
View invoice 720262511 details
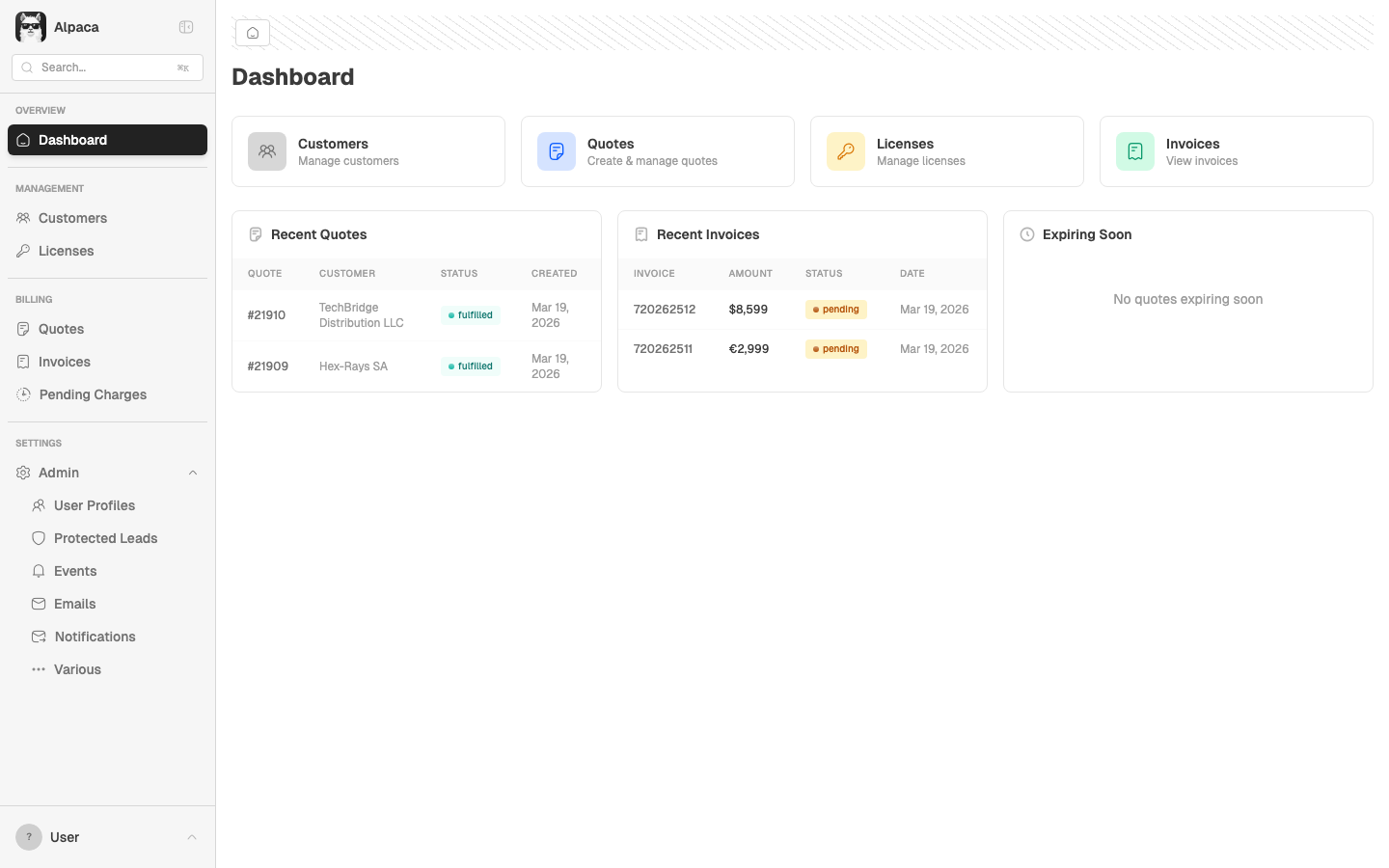pos(663,348)
